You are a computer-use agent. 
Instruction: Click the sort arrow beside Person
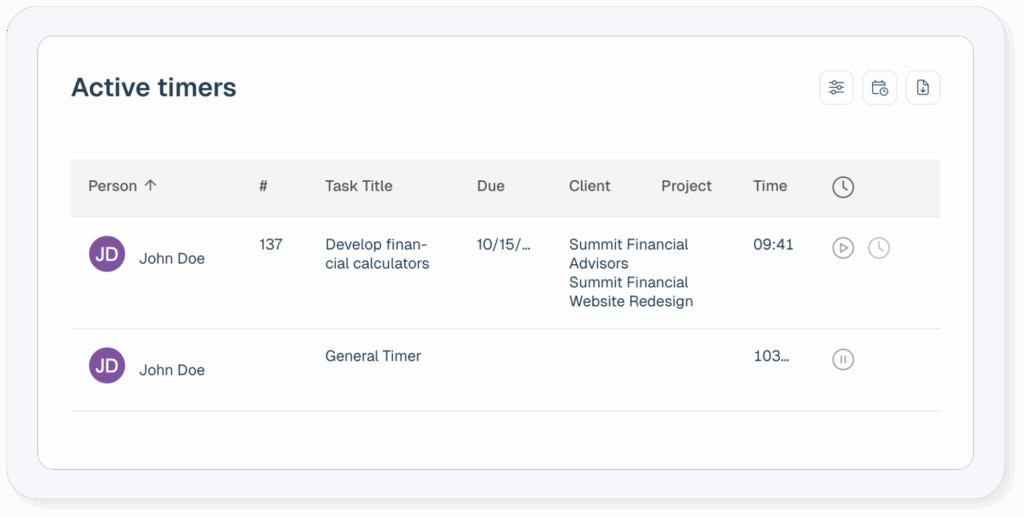tap(150, 186)
